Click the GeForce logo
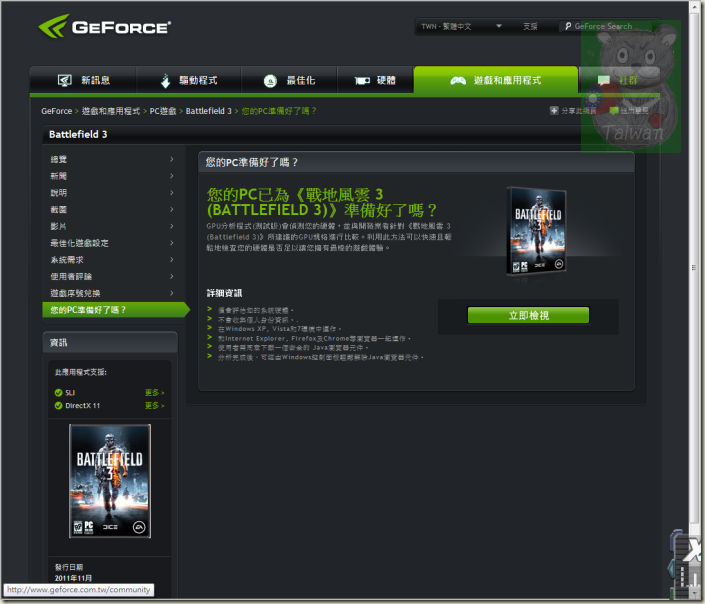This screenshot has height=604, width=705. tap(104, 26)
